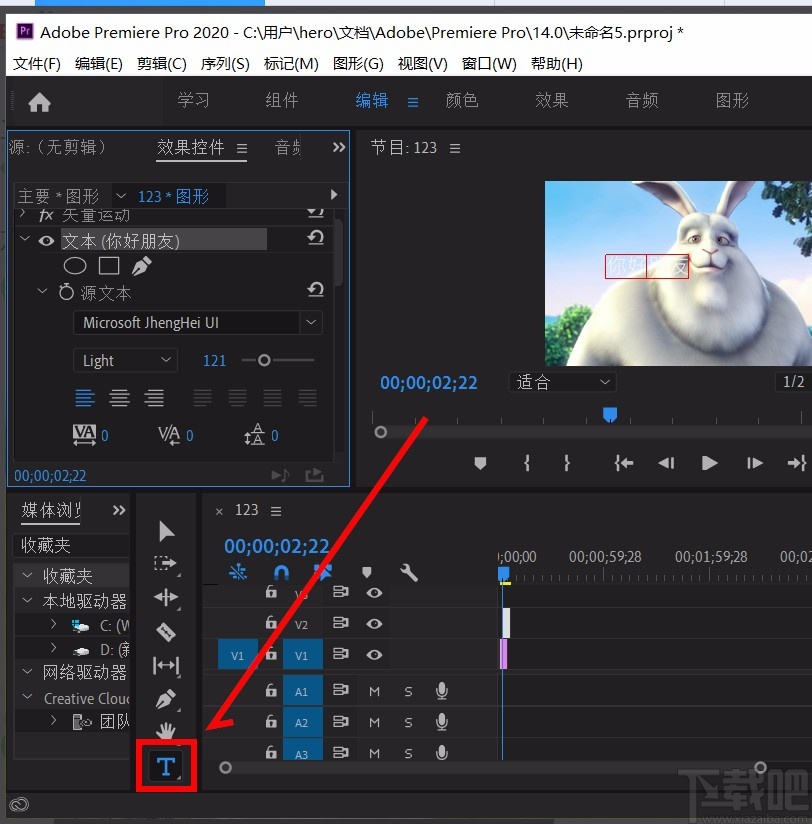This screenshot has width=812, height=824.
Task: Create 4-point polygon mask for text
Action: coord(109,266)
